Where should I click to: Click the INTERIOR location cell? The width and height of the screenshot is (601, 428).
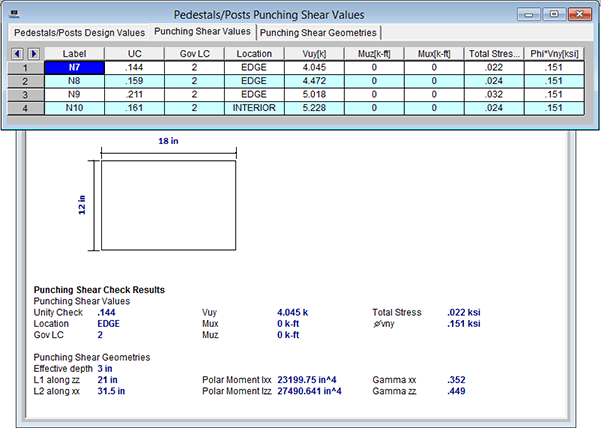tap(253, 106)
